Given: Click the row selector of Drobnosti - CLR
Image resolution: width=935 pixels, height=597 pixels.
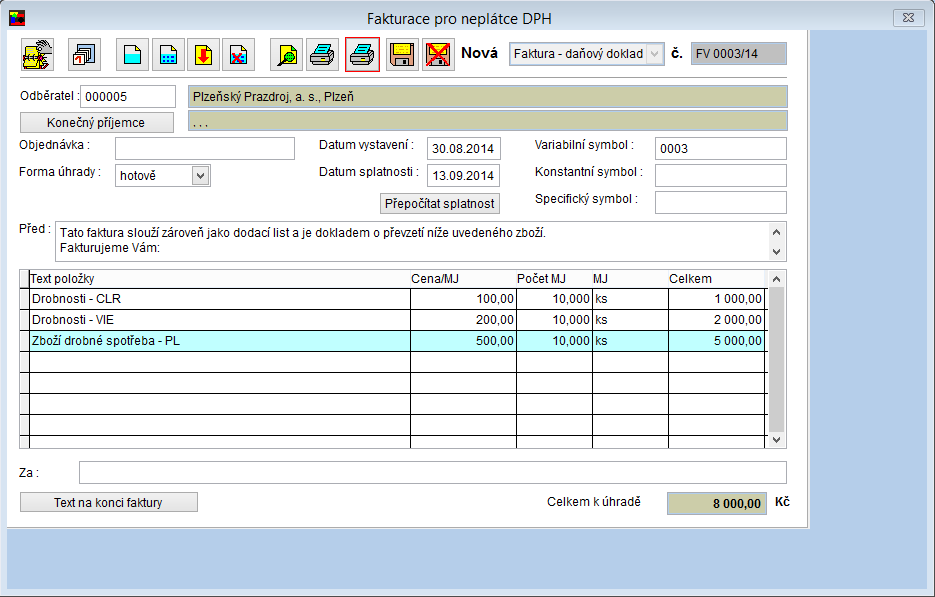Looking at the screenshot, I should click(24, 299).
